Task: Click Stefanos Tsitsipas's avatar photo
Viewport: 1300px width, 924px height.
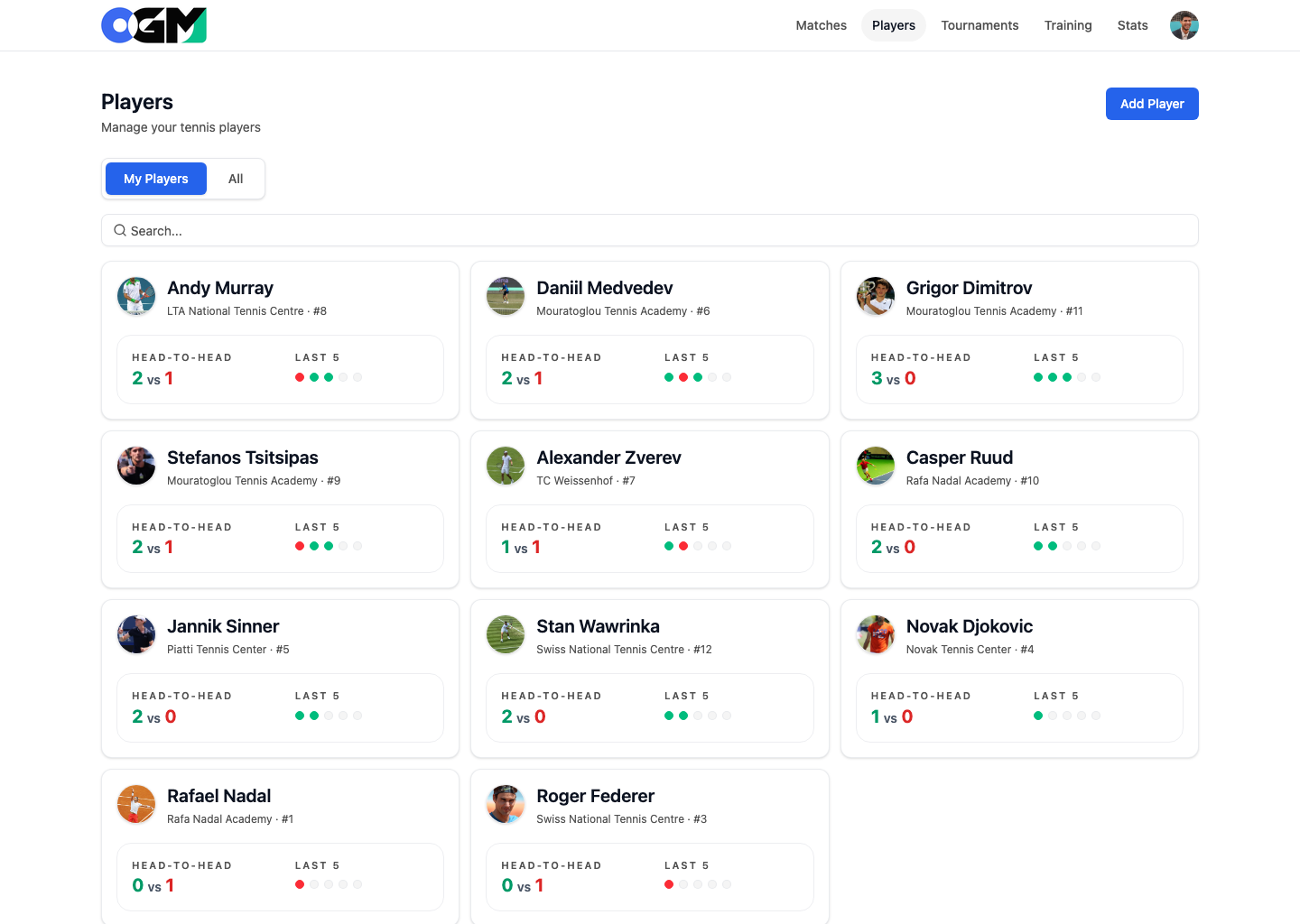Action: (136, 466)
